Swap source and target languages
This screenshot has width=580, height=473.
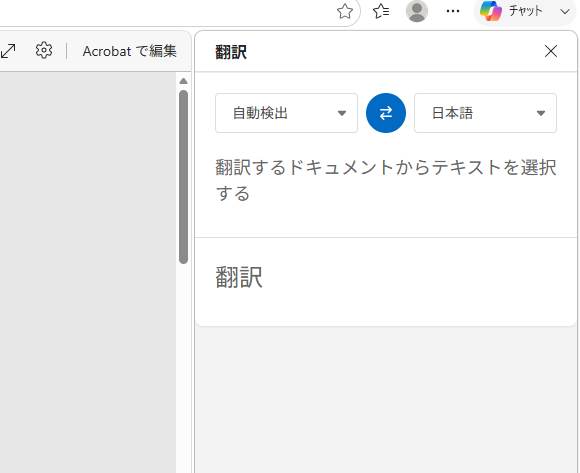coord(386,113)
